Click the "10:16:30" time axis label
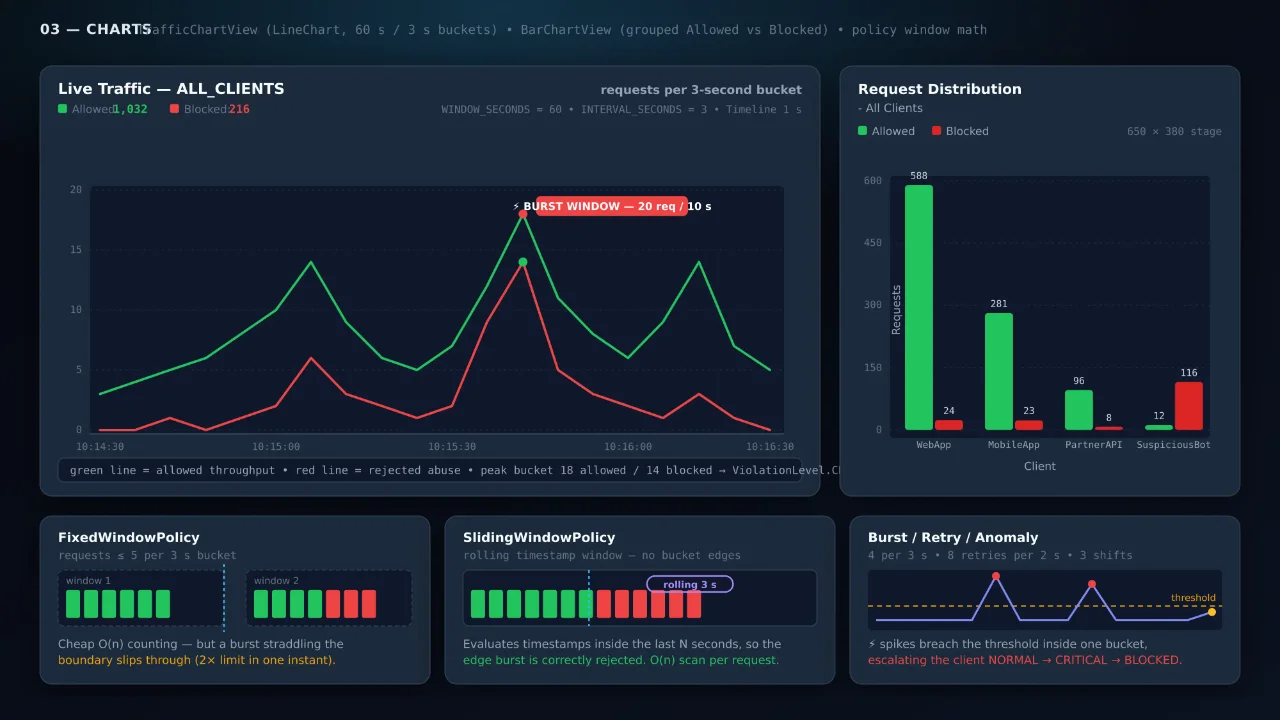1280x720 pixels. [770, 447]
